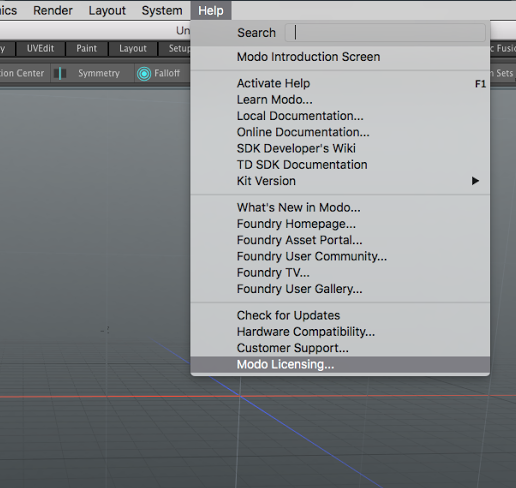
Task: Open Hardware Compatibility...
Action: pos(340,332)
